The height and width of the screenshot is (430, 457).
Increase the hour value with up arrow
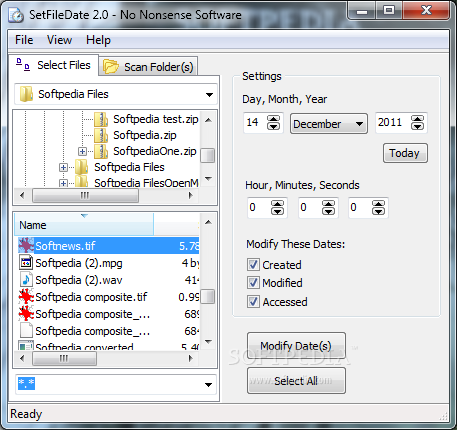coord(278,204)
